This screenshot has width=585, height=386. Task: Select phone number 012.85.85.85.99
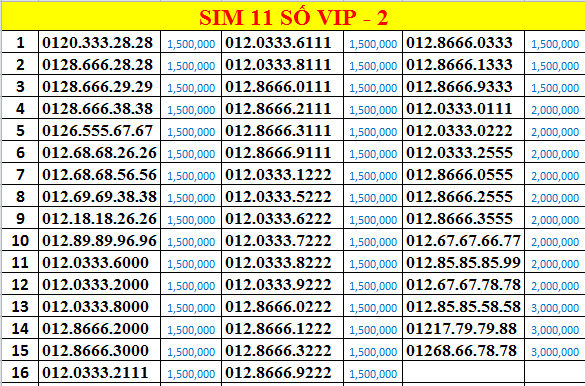click(463, 263)
